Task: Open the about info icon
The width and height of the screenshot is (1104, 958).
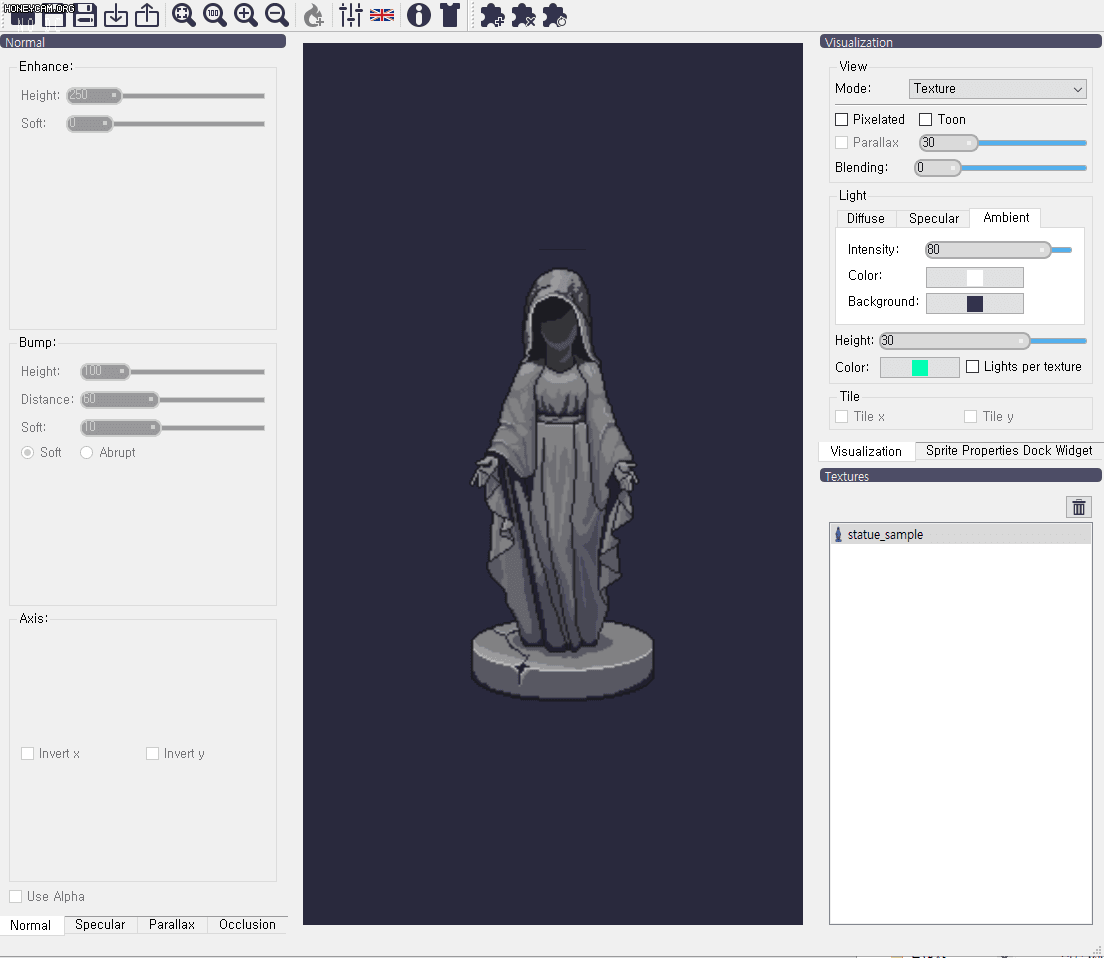Action: tap(419, 15)
